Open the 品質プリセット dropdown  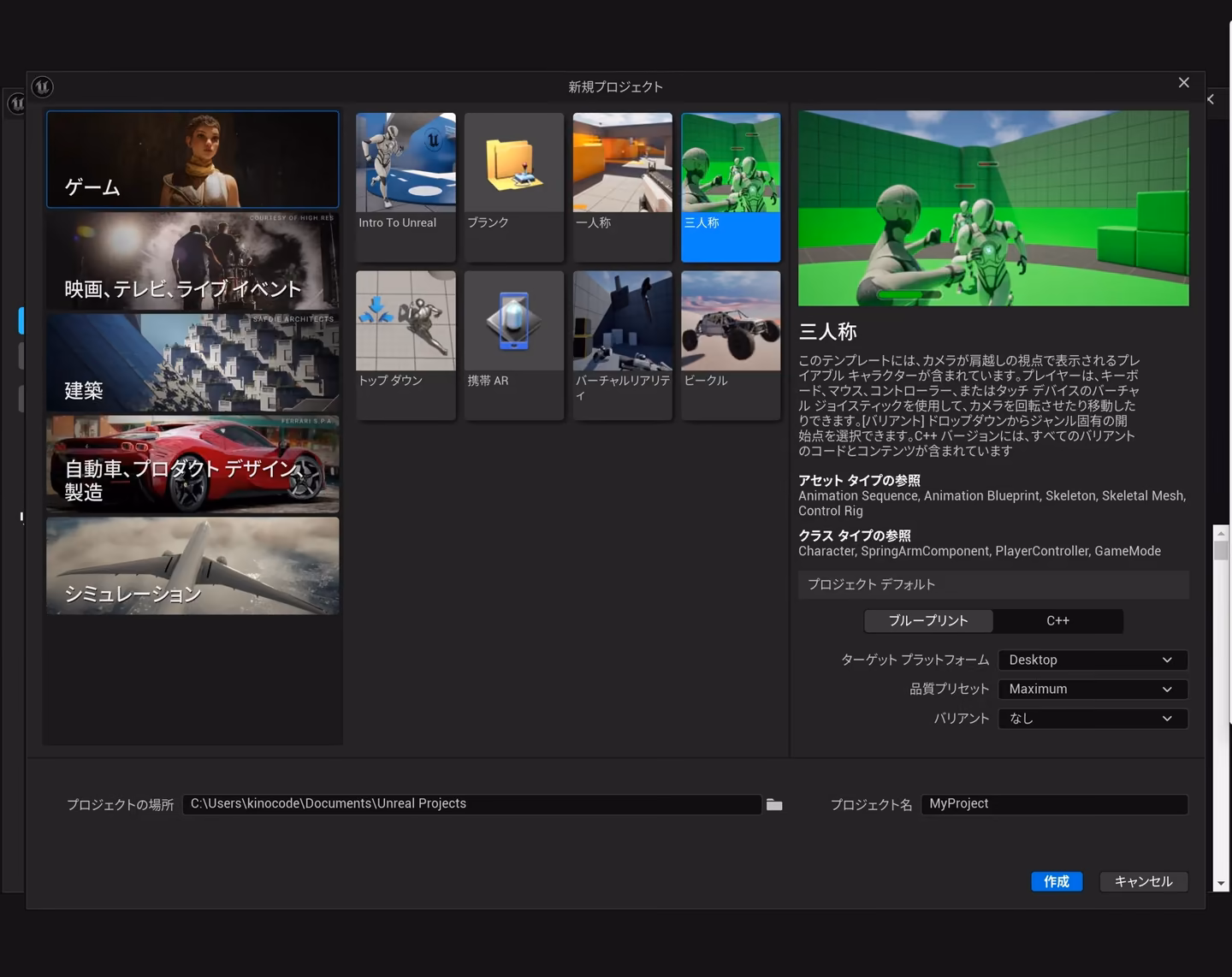[x=1093, y=690]
